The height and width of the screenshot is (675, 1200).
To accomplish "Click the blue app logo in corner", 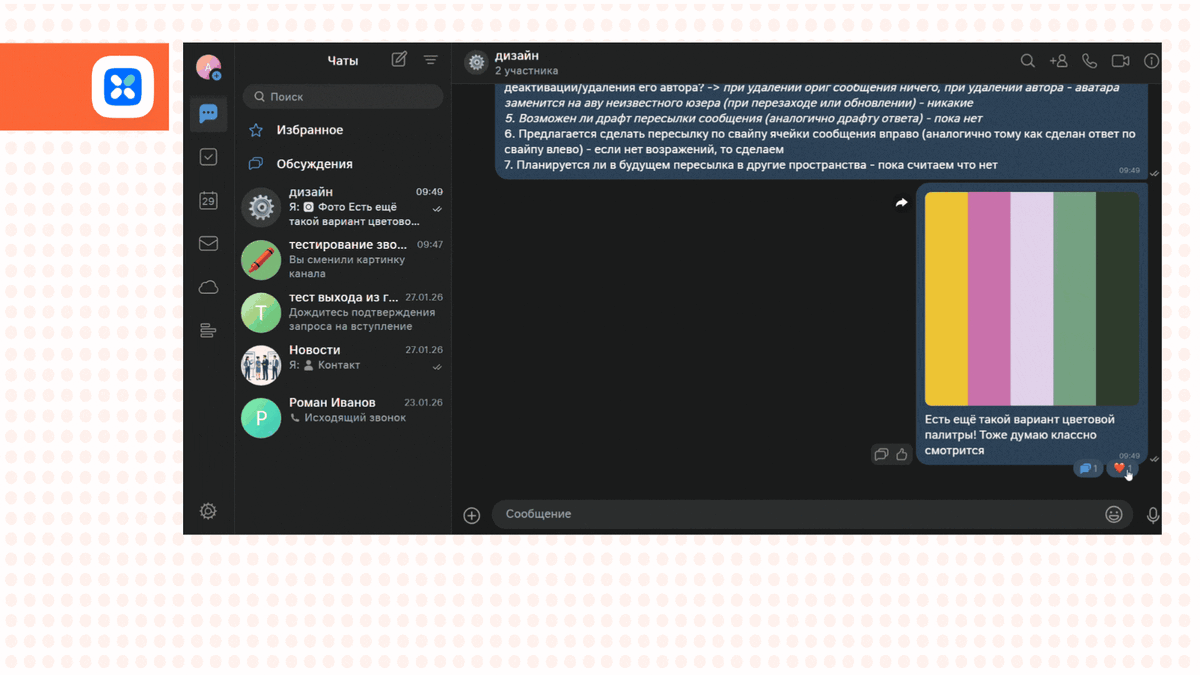I will (x=123, y=87).
